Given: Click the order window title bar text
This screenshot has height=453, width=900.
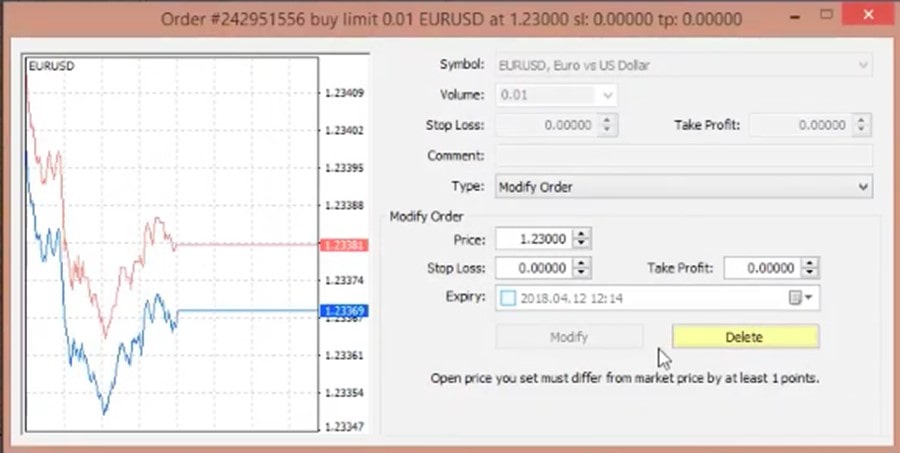Looking at the screenshot, I should [x=451, y=19].
